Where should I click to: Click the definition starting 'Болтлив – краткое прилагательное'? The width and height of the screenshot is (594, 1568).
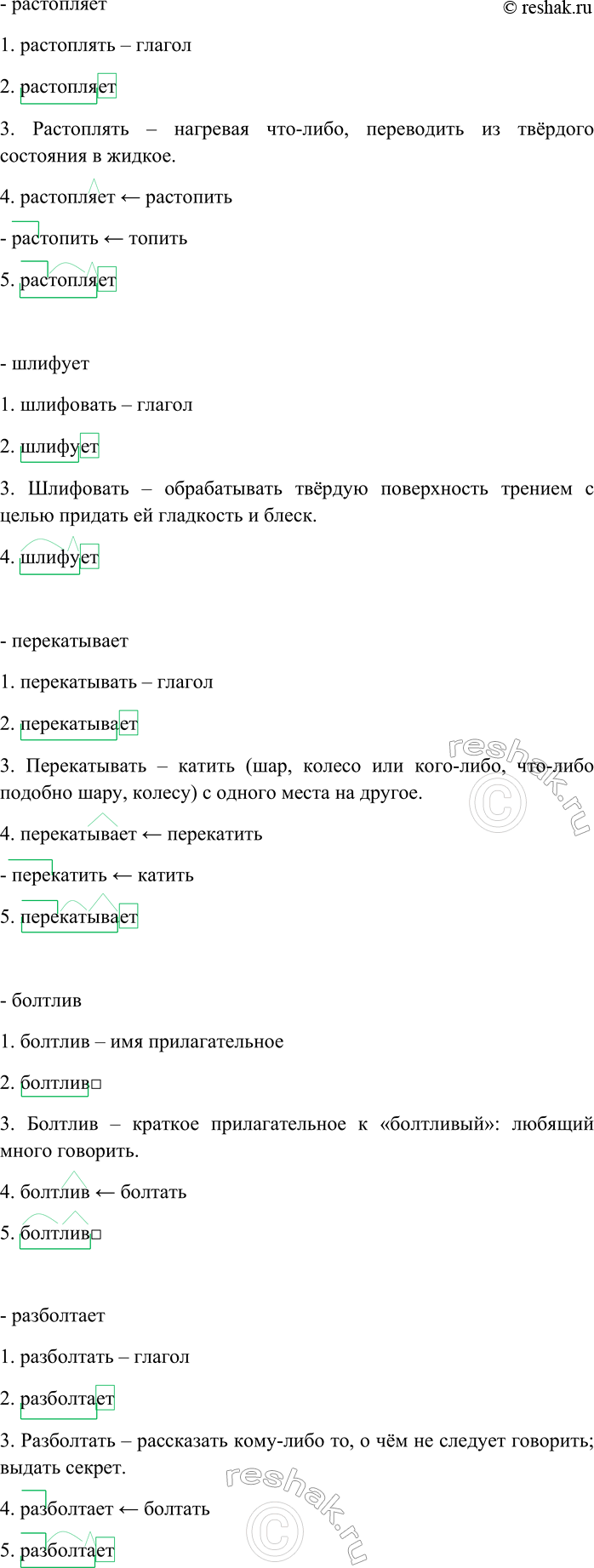point(297,1138)
